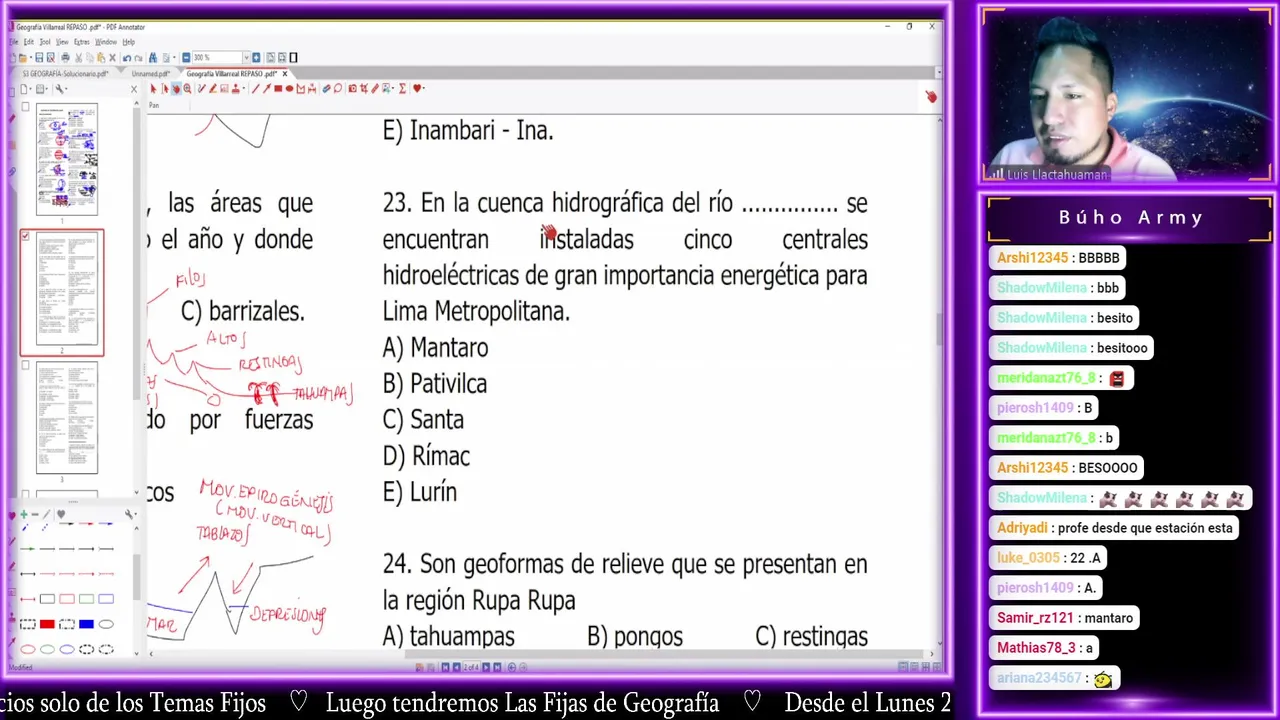
Task: Remove toolbox item with minus icon
Action: pyautogui.click(x=35, y=514)
